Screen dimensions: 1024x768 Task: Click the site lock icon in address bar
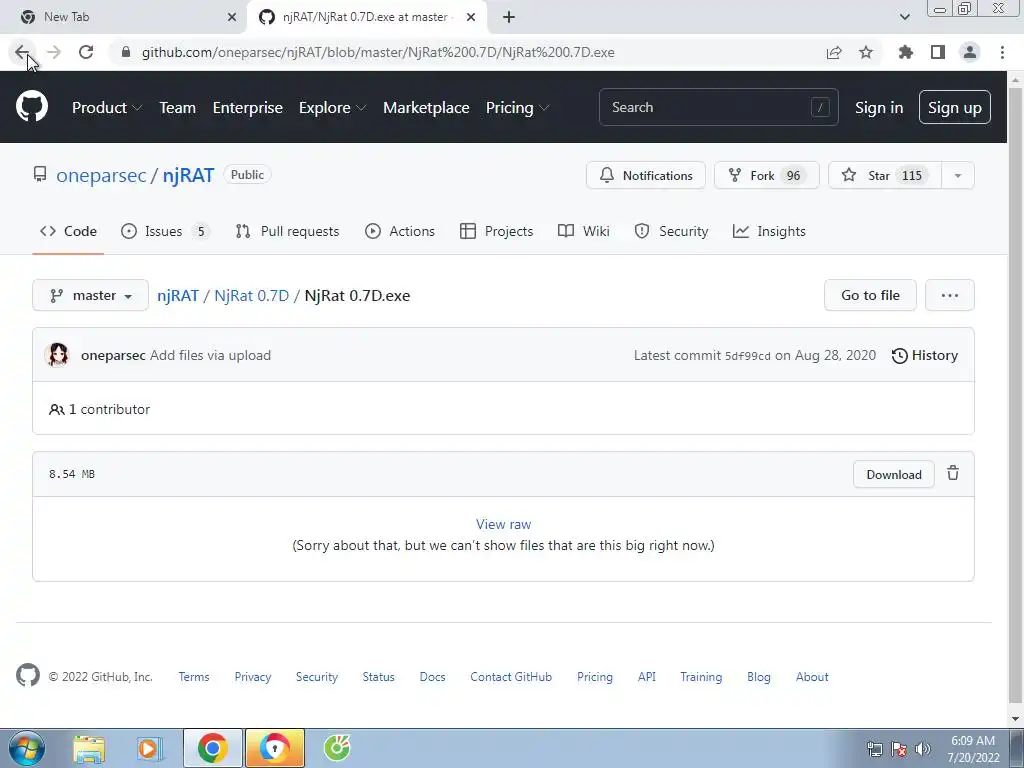point(126,52)
